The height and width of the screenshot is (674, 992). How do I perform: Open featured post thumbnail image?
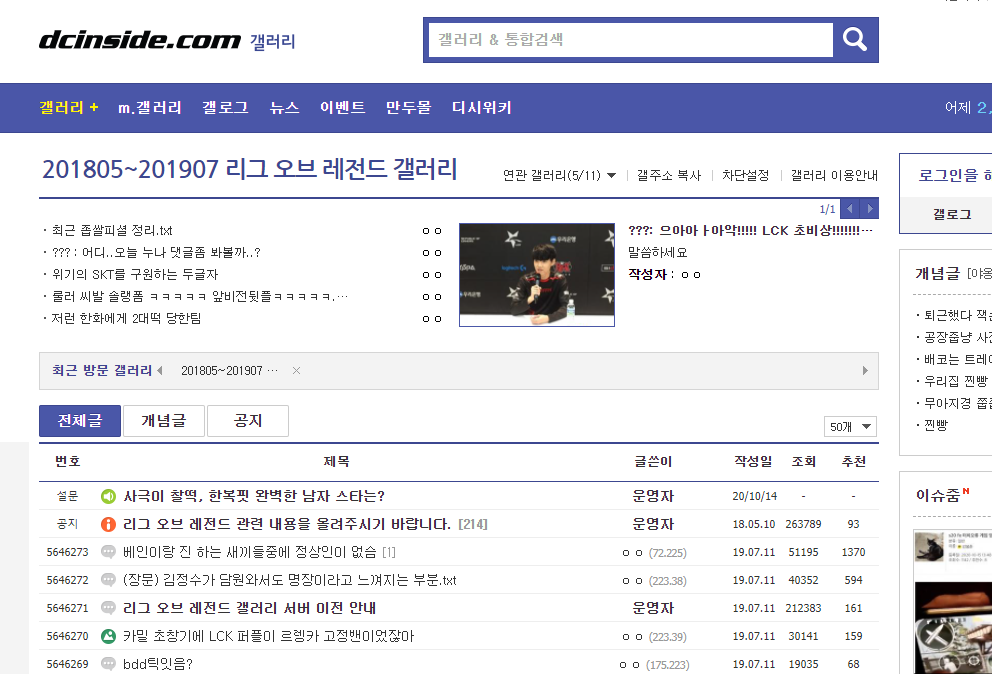point(536,275)
